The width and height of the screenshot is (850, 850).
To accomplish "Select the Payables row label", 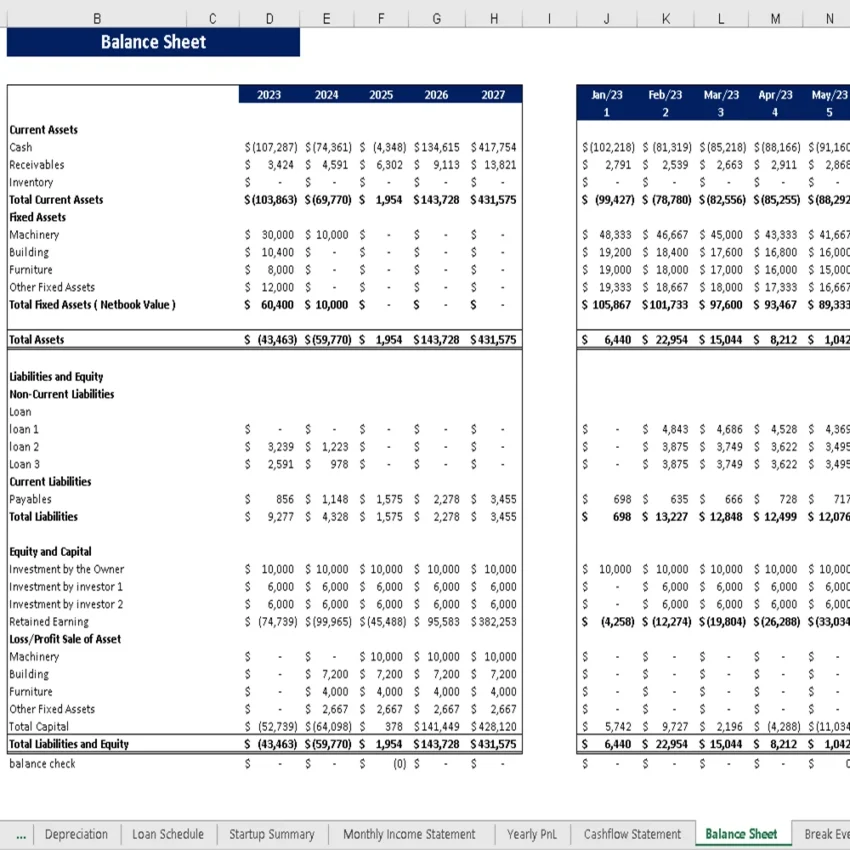I will tap(29, 499).
